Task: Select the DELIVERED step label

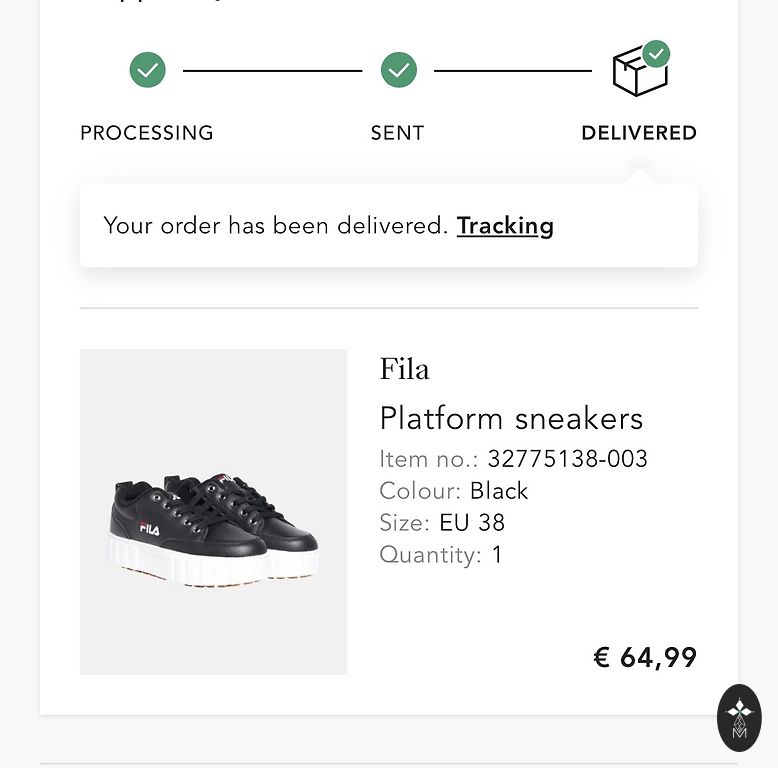Action: click(x=639, y=133)
